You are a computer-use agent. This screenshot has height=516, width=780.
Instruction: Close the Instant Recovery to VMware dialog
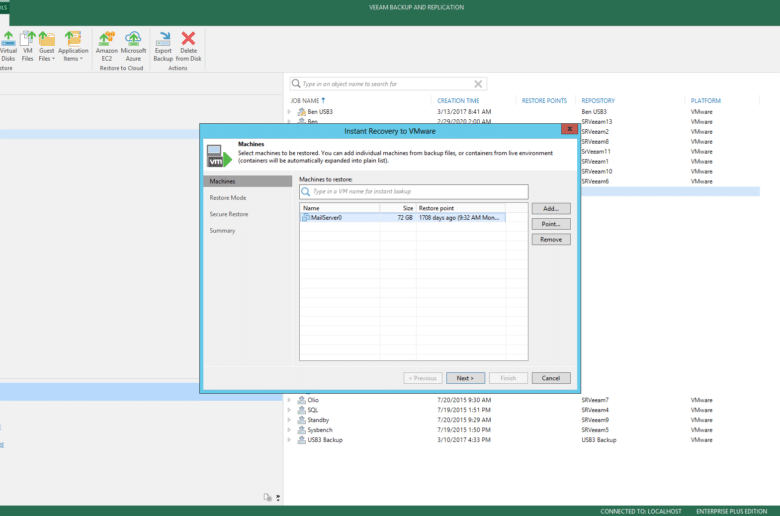[x=569, y=129]
